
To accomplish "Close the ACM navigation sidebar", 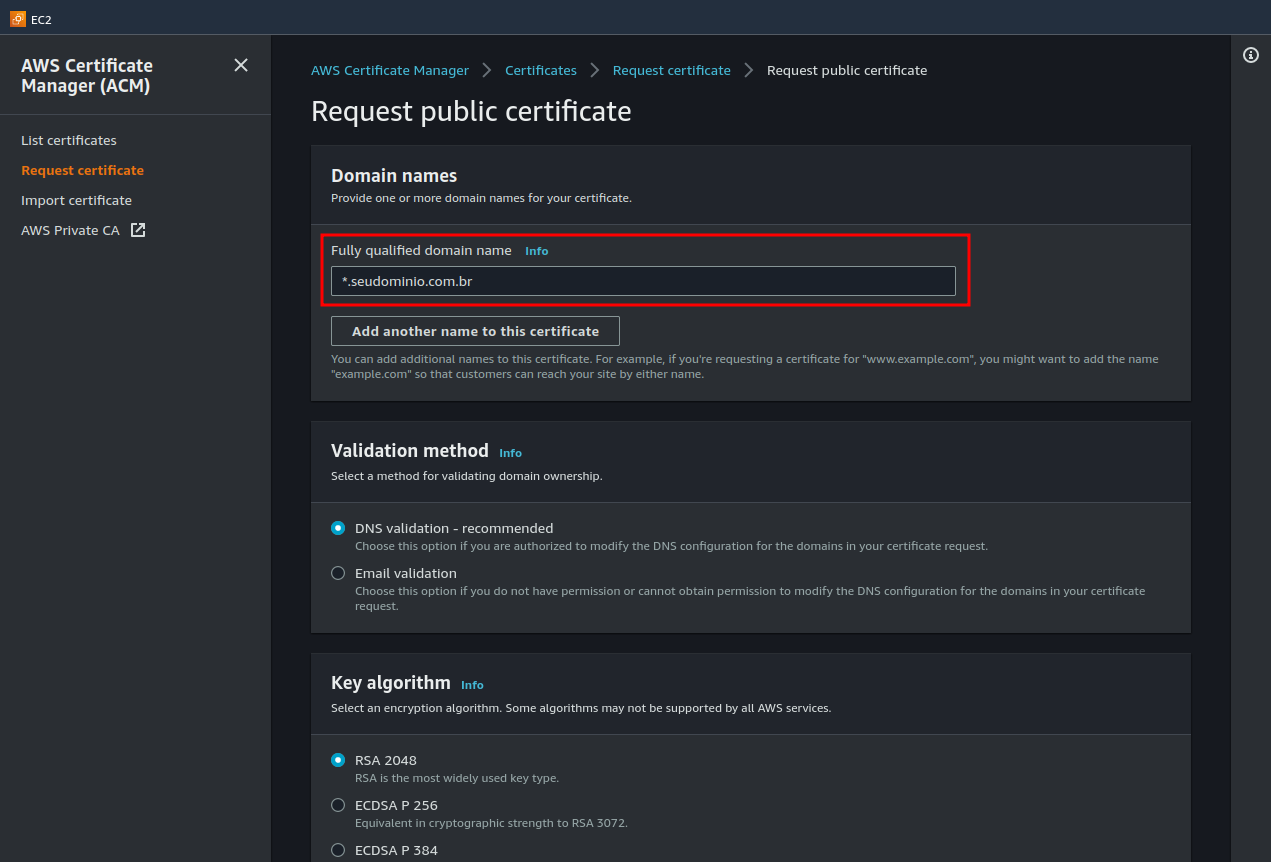I will pos(241,65).
